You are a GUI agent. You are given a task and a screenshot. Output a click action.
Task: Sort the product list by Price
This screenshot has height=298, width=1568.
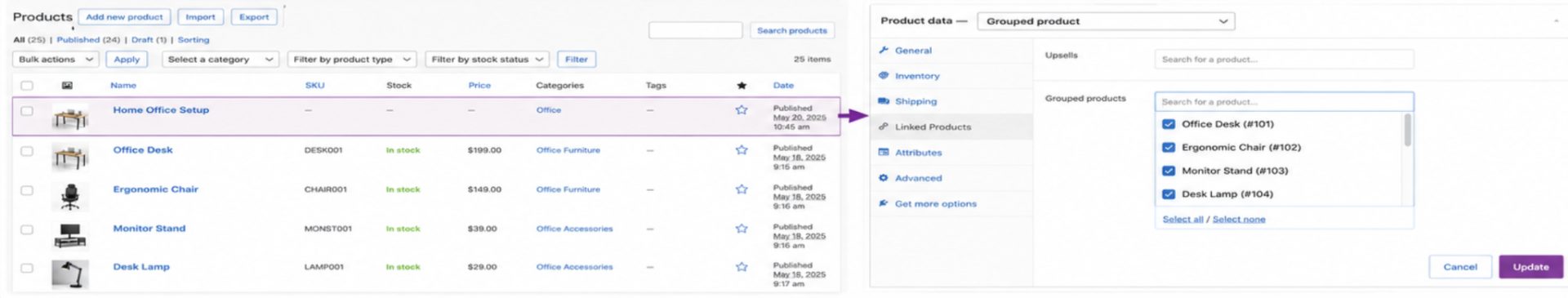[x=479, y=85]
